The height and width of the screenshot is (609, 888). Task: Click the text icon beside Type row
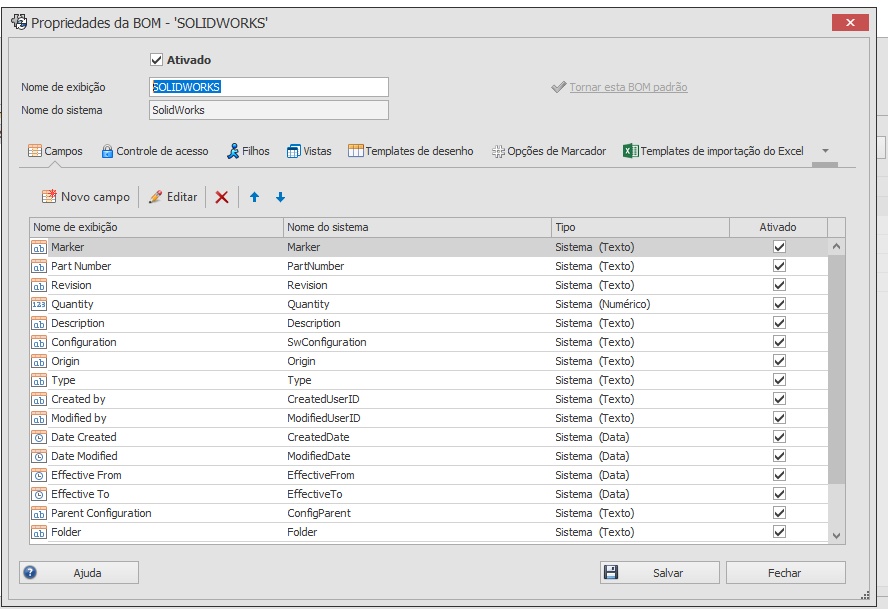pyautogui.click(x=39, y=381)
